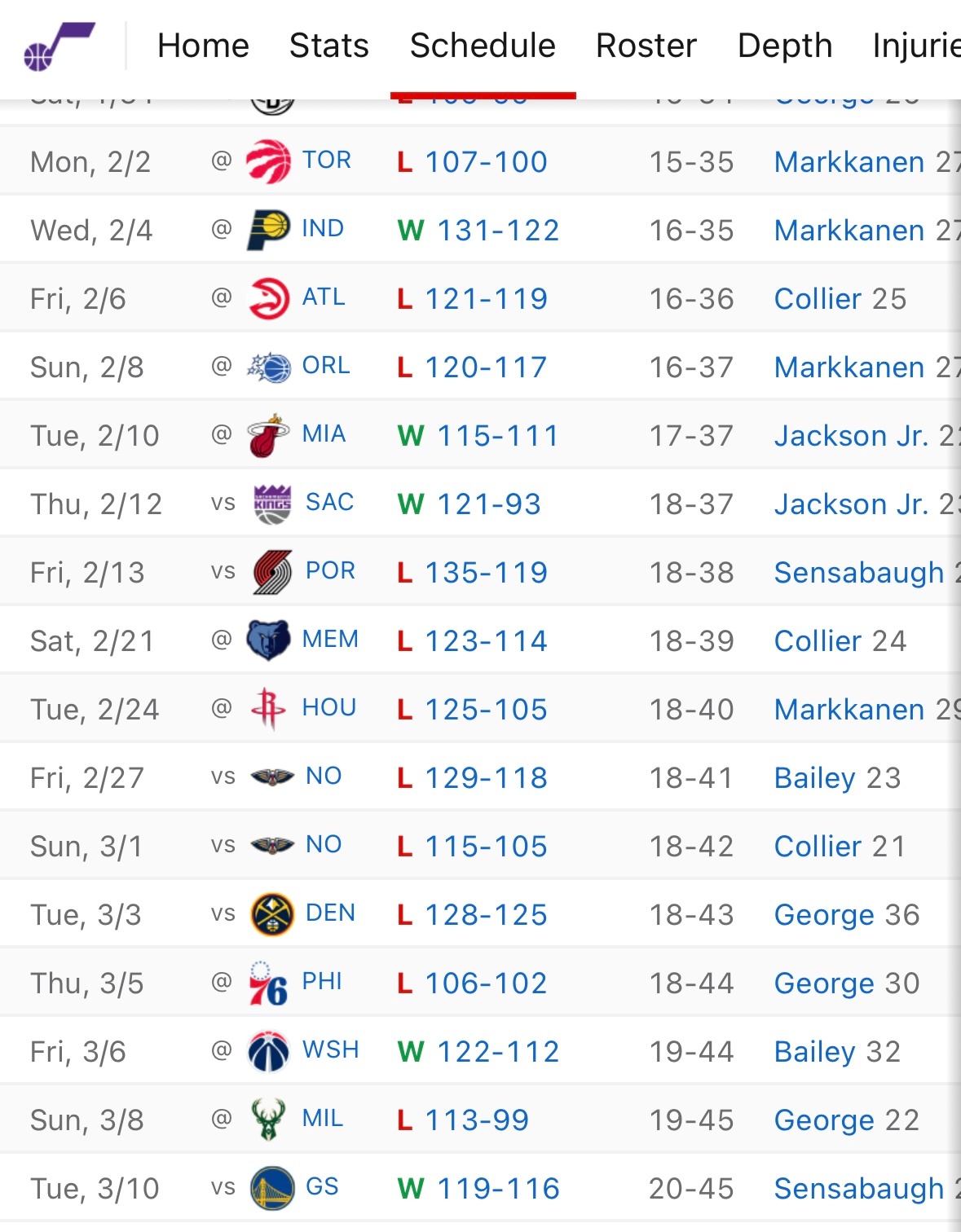Select the Atlanta Hawks logo icon
961x1232 pixels.
(268, 297)
